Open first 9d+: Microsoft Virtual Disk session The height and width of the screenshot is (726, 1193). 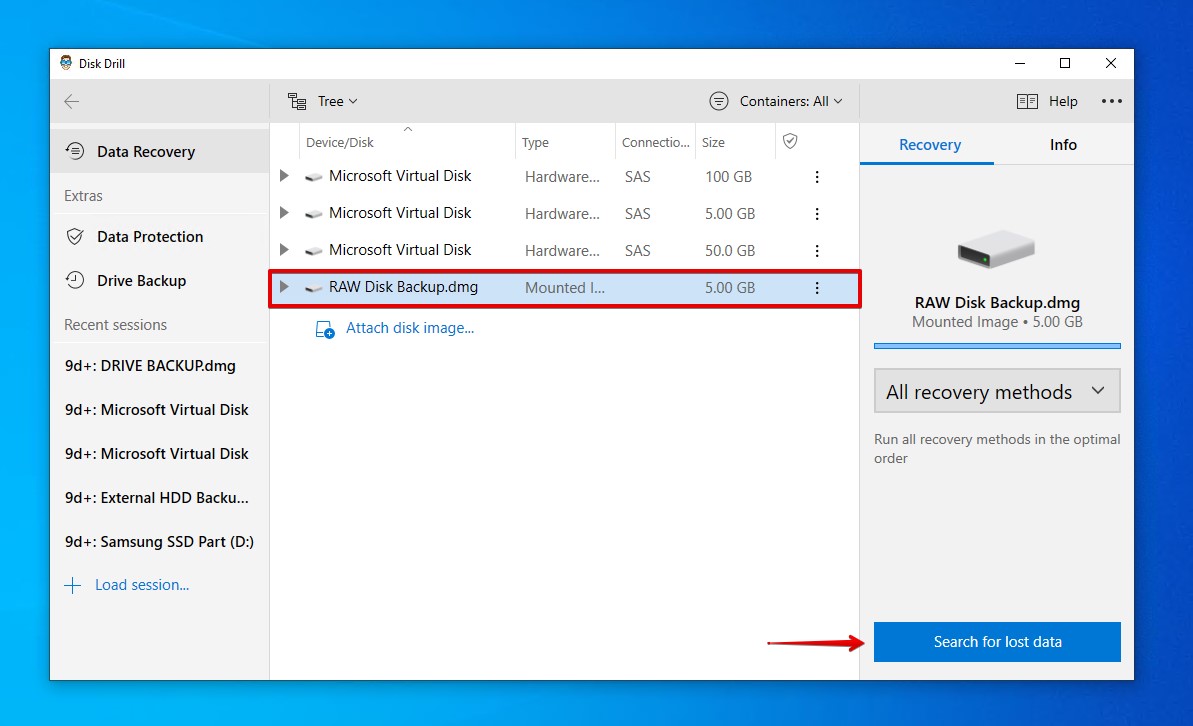click(157, 410)
